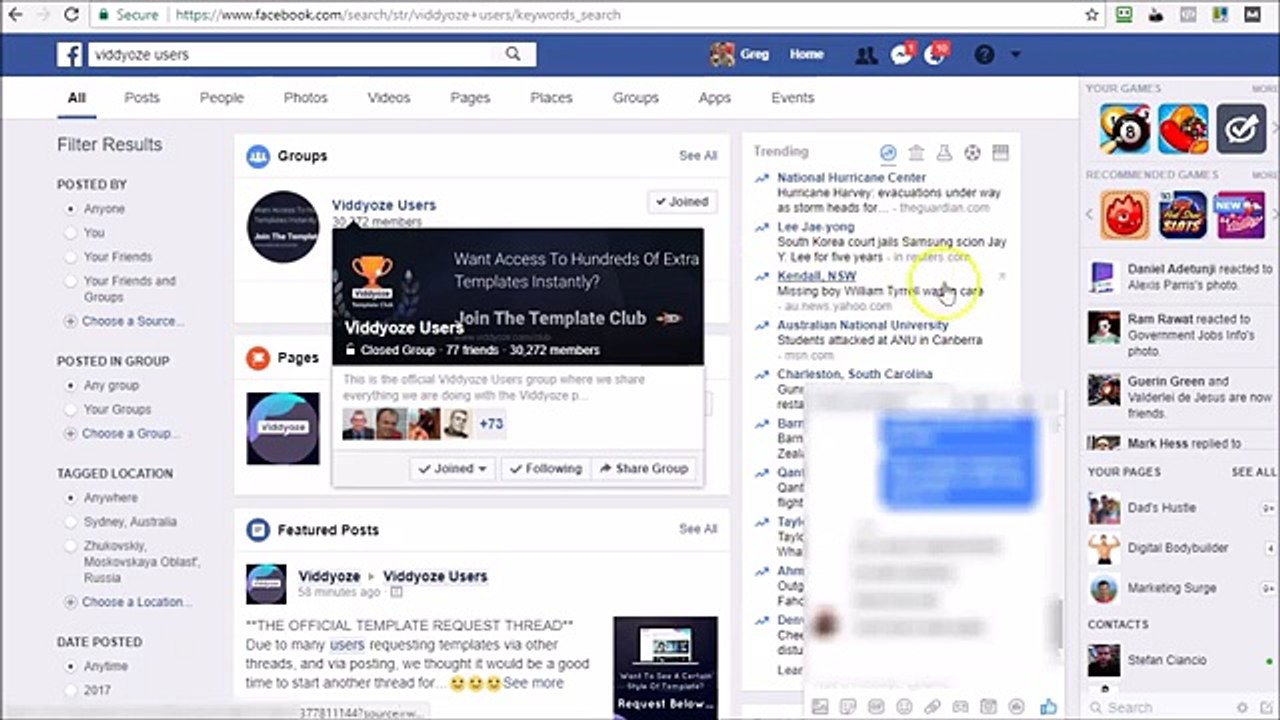Open the account menu dropdown arrow
The image size is (1280, 720).
click(1015, 55)
